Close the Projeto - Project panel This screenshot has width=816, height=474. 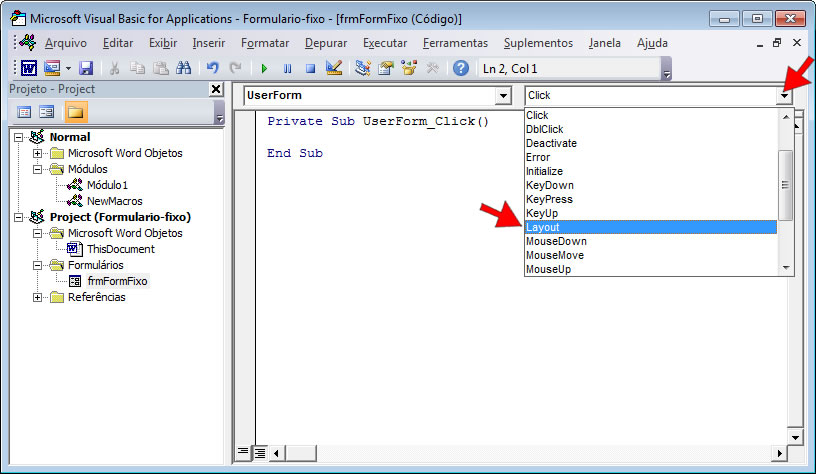tap(216, 89)
